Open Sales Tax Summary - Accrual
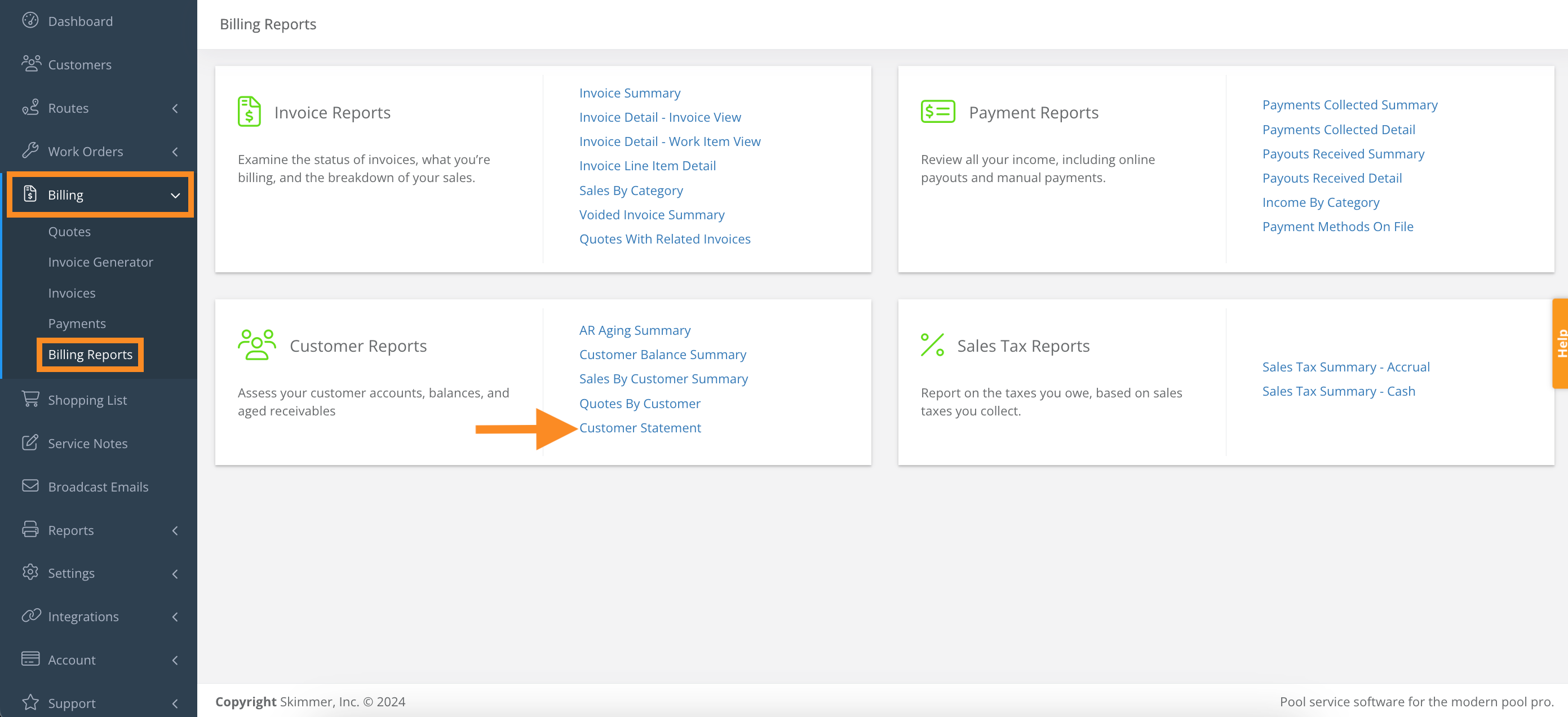1568x717 pixels. pos(1345,367)
